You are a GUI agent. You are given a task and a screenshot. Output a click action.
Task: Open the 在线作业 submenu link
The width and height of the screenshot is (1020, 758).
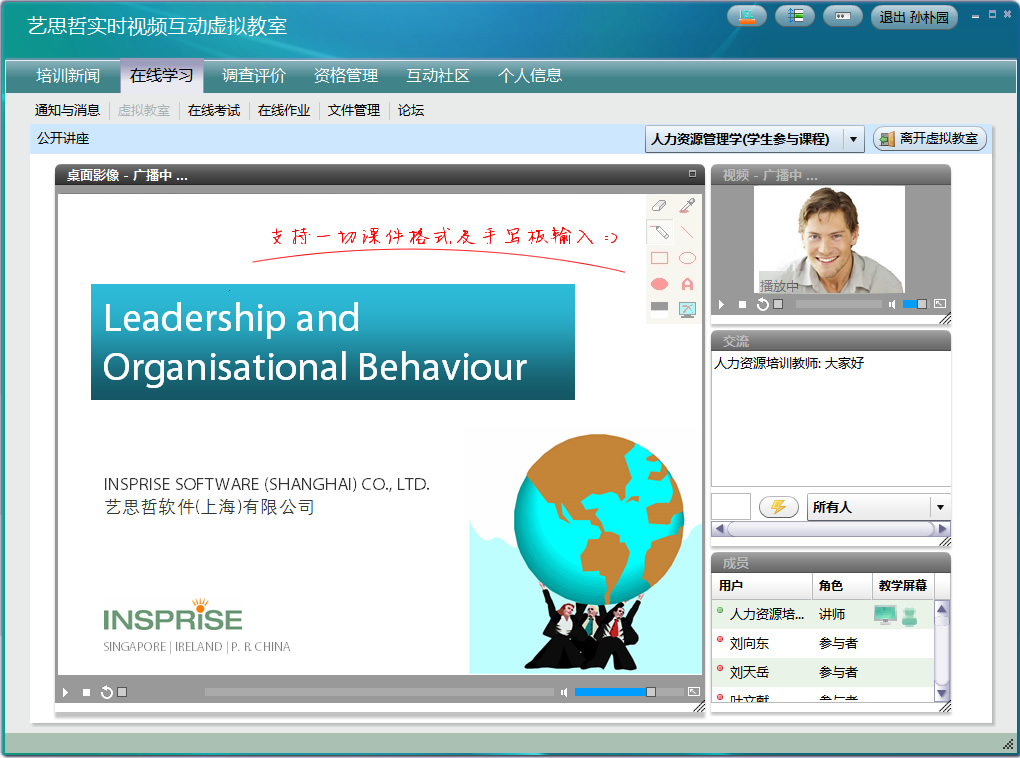[x=284, y=111]
